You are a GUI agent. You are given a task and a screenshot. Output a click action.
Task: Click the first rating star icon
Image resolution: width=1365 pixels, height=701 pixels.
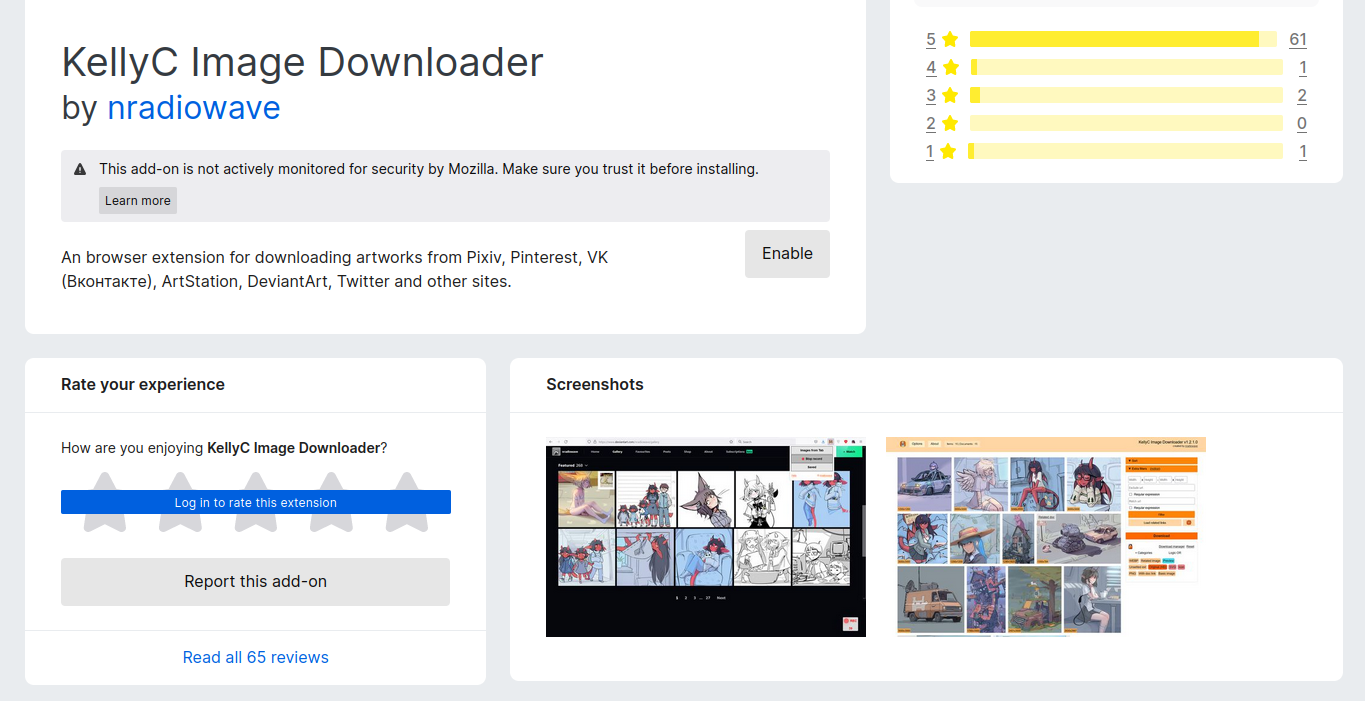coord(105,502)
